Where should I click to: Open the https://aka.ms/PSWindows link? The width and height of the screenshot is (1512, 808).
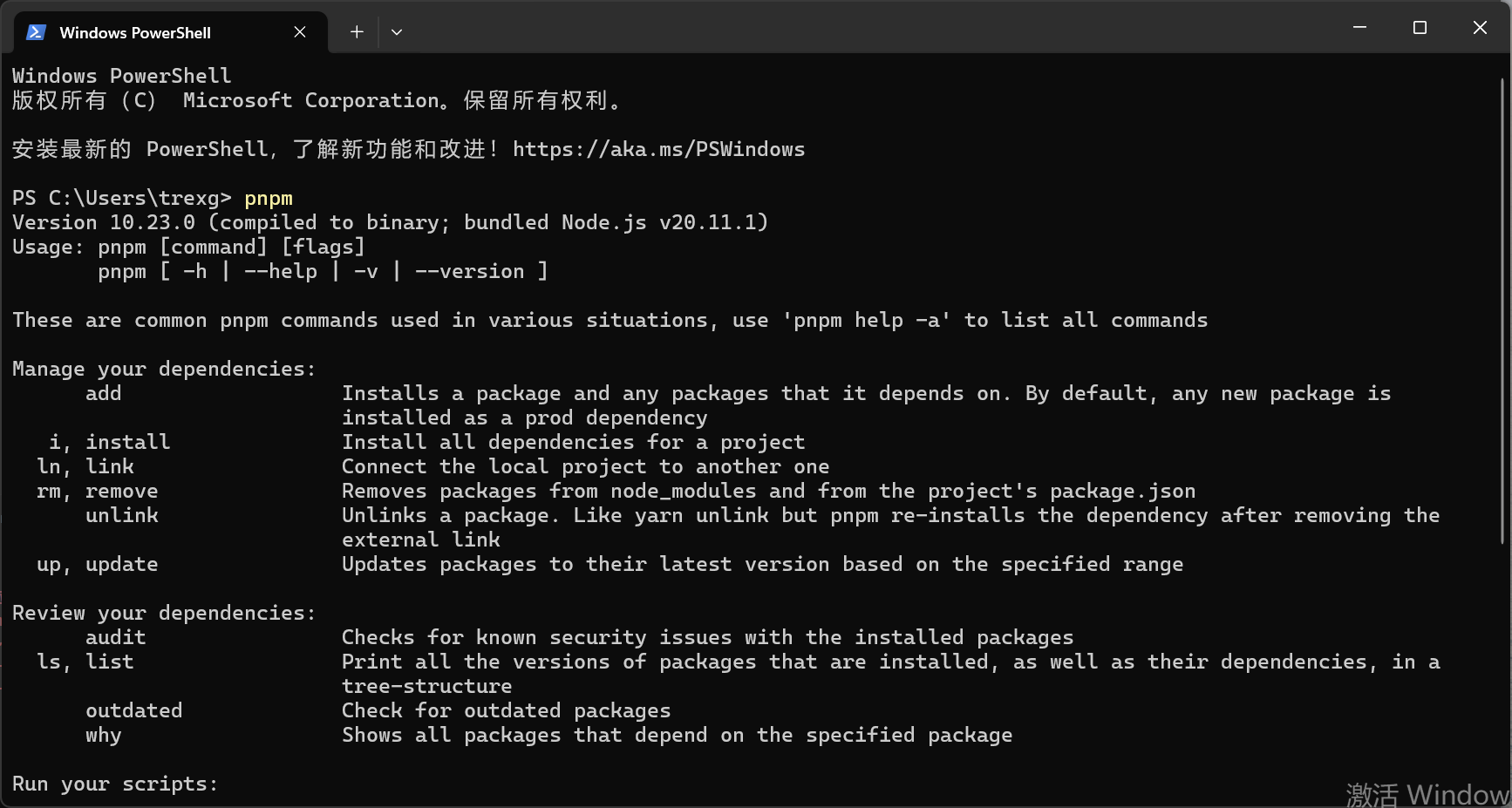[x=658, y=149]
